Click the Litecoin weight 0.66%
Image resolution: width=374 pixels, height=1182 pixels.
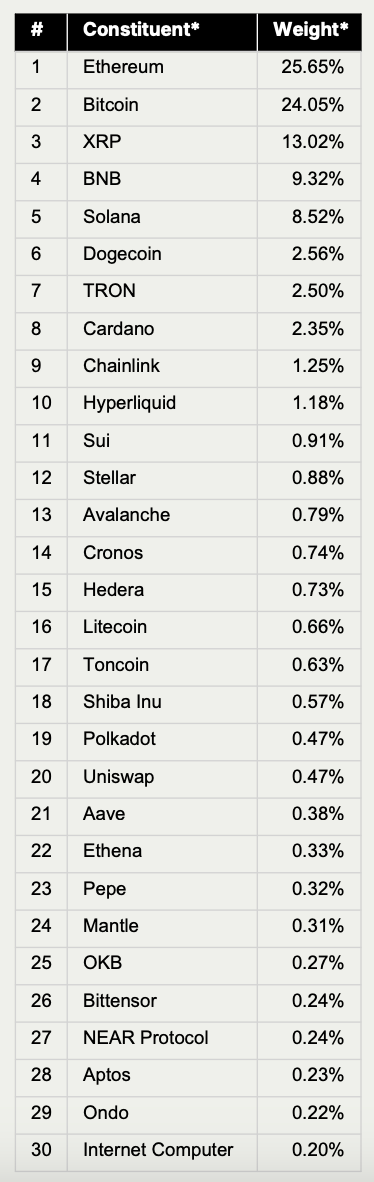point(318,627)
